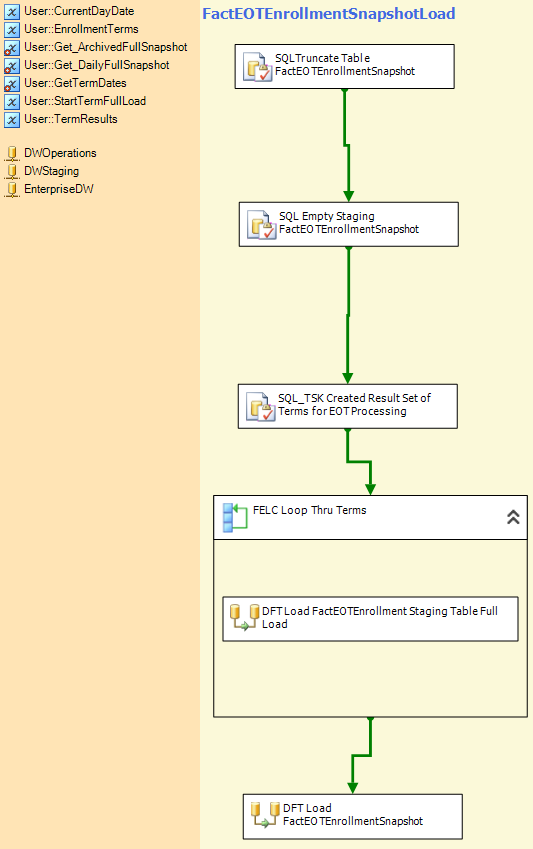Select the SQL_TSK Created Result Set task box
This screenshot has height=849, width=533.
tap(348, 407)
